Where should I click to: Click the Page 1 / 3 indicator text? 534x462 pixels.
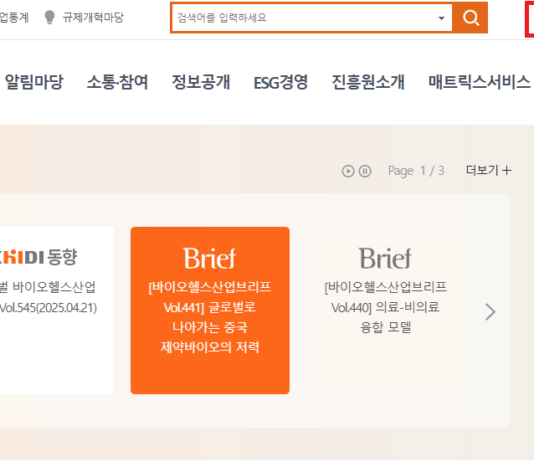(x=416, y=171)
